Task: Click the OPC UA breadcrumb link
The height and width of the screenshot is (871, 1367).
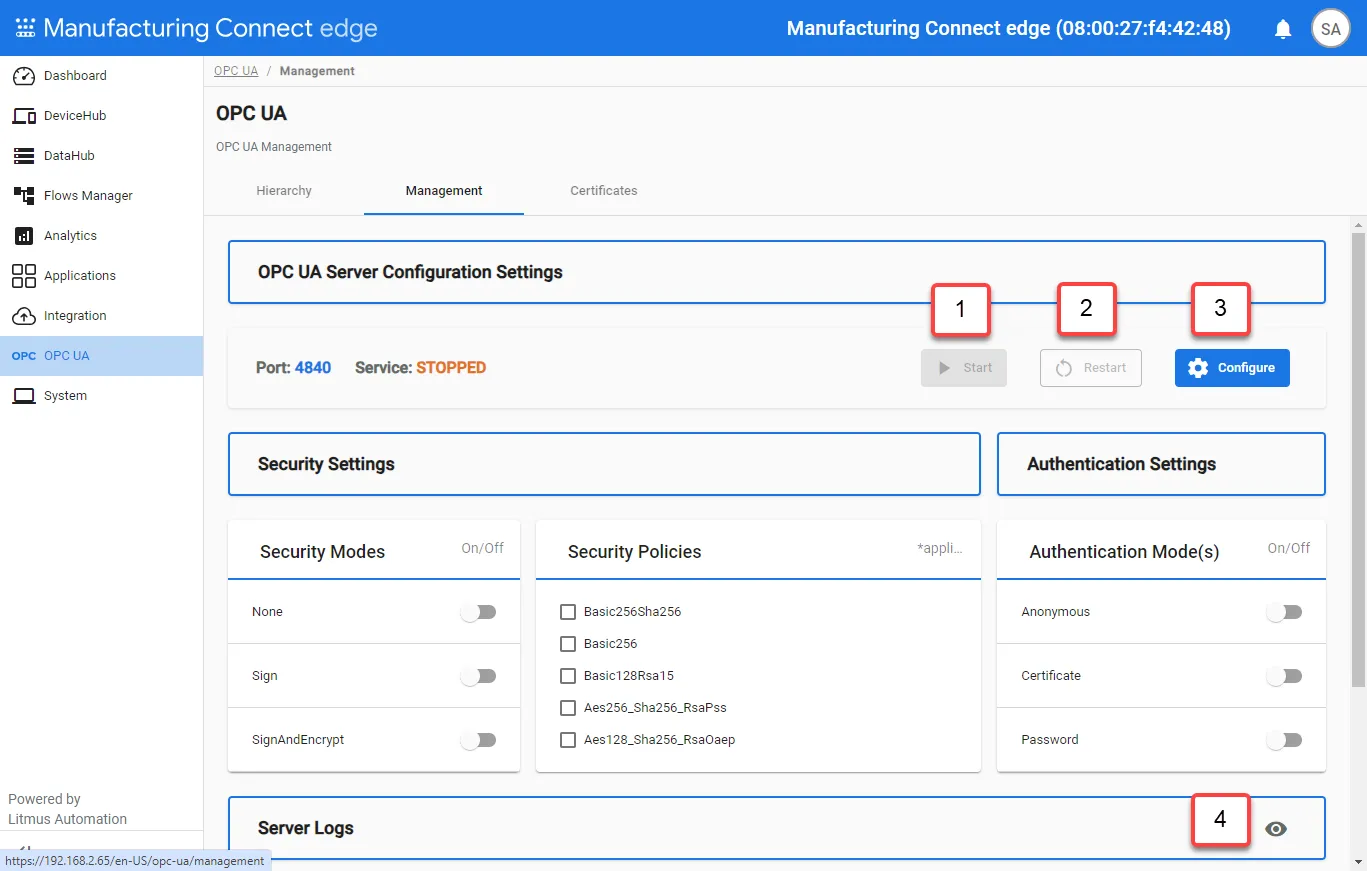Action: pyautogui.click(x=237, y=71)
